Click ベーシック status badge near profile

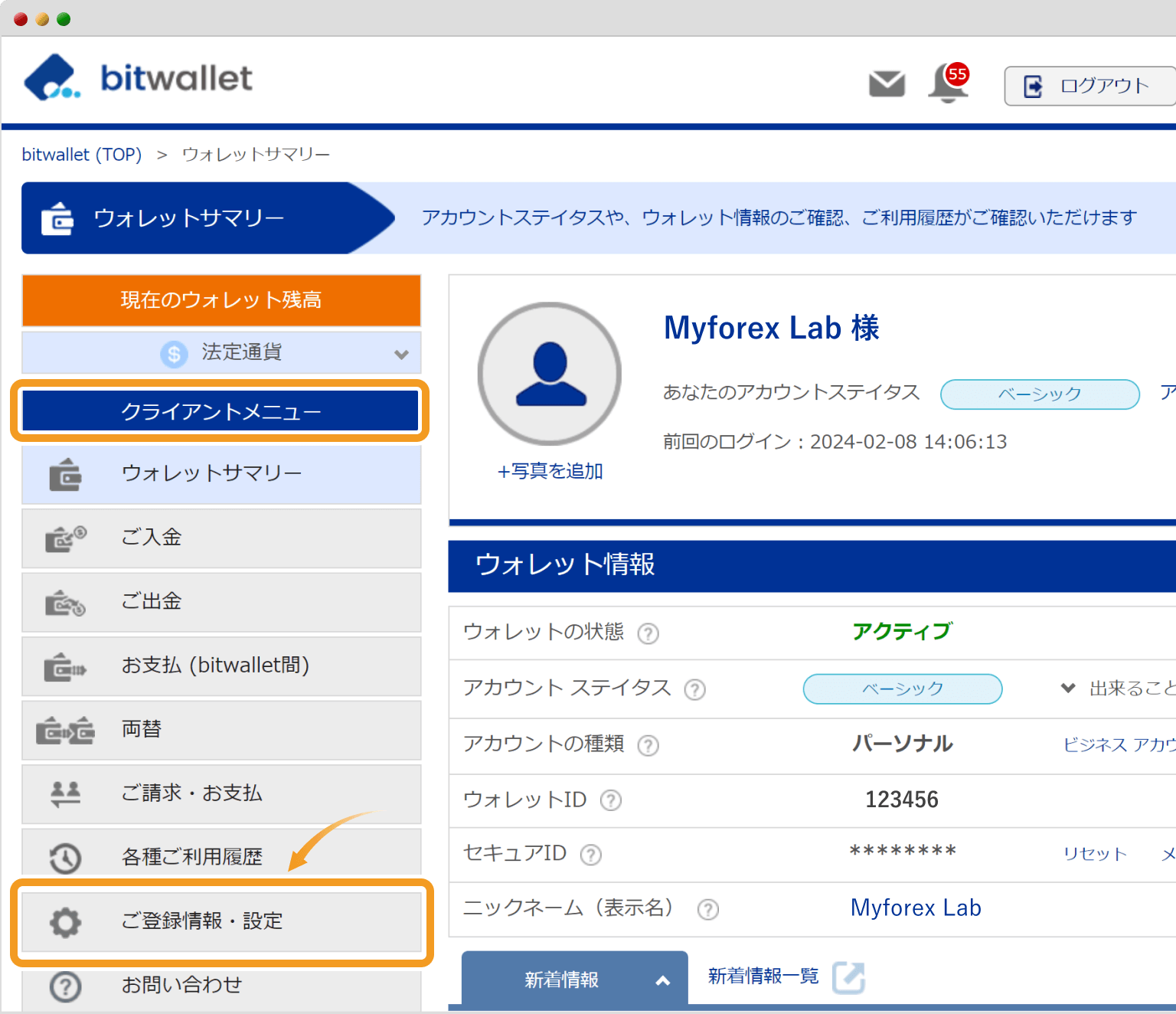click(x=1040, y=394)
